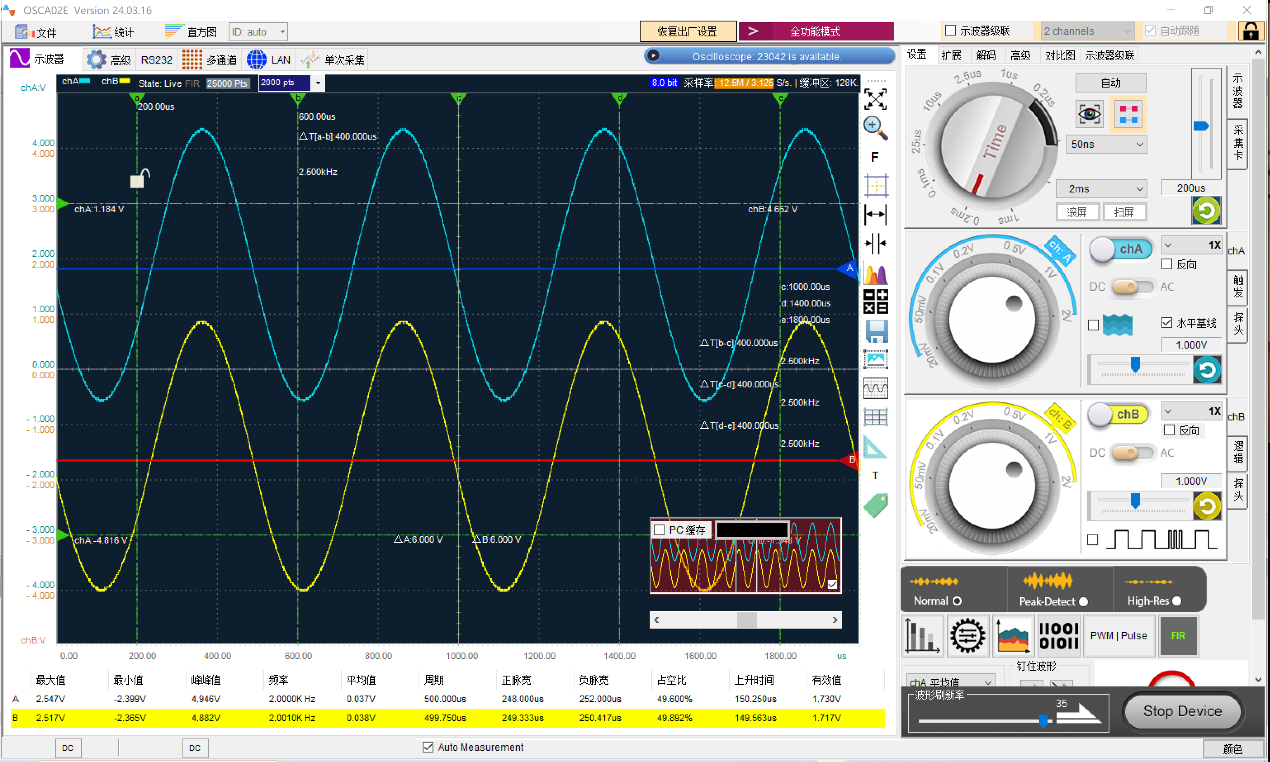The width and height of the screenshot is (1270, 762).
Task: Click the green tag label icon
Action: point(876,505)
